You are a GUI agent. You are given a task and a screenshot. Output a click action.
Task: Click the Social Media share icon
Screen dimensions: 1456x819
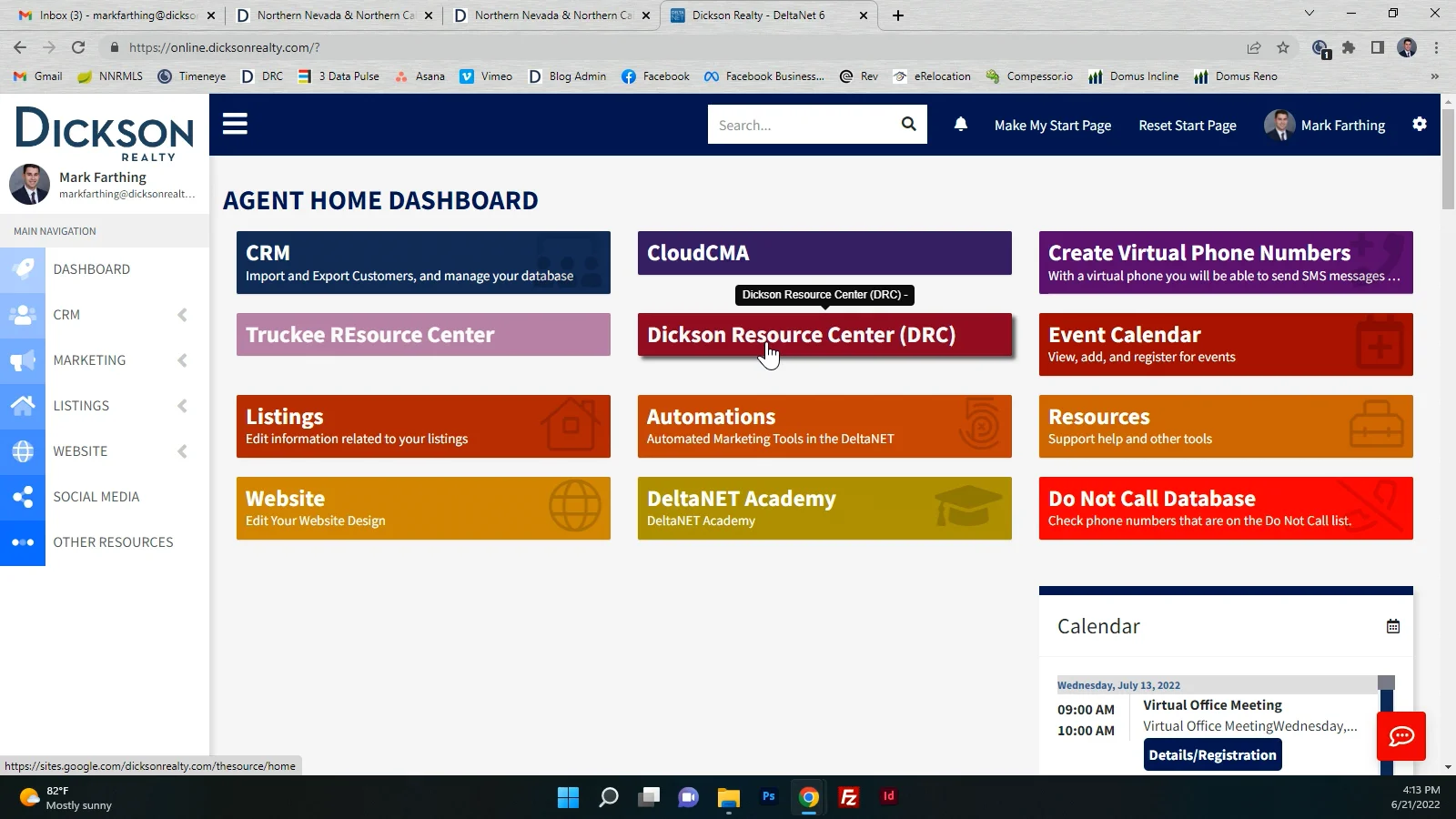click(23, 497)
